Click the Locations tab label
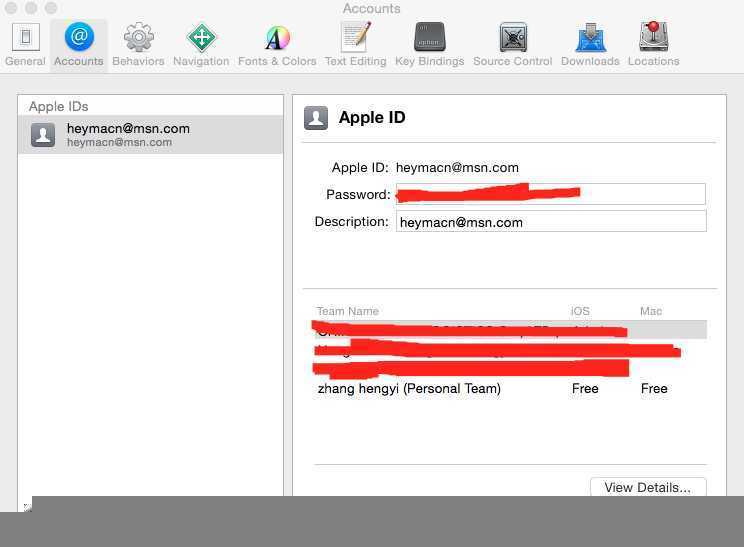This screenshot has height=547, width=744. coord(653,61)
